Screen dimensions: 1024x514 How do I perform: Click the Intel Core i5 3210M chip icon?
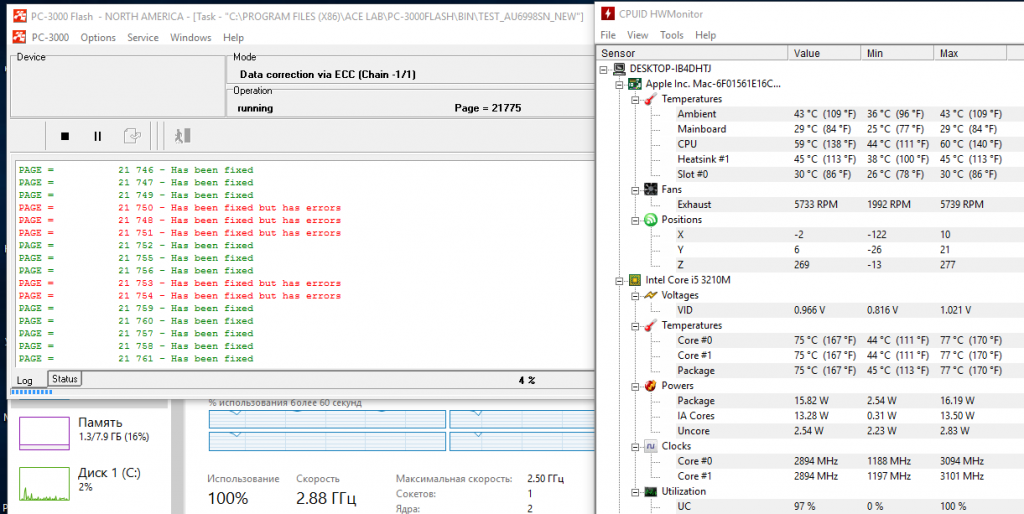coord(634,280)
